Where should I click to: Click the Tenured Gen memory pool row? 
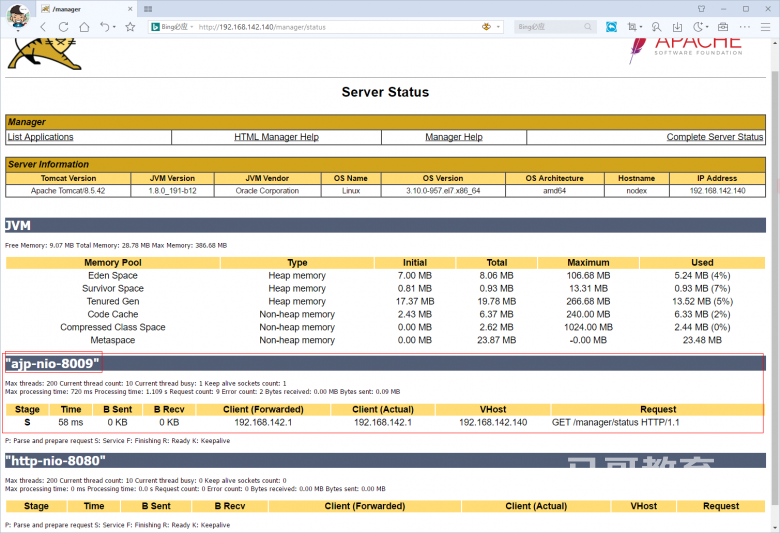(x=385, y=302)
